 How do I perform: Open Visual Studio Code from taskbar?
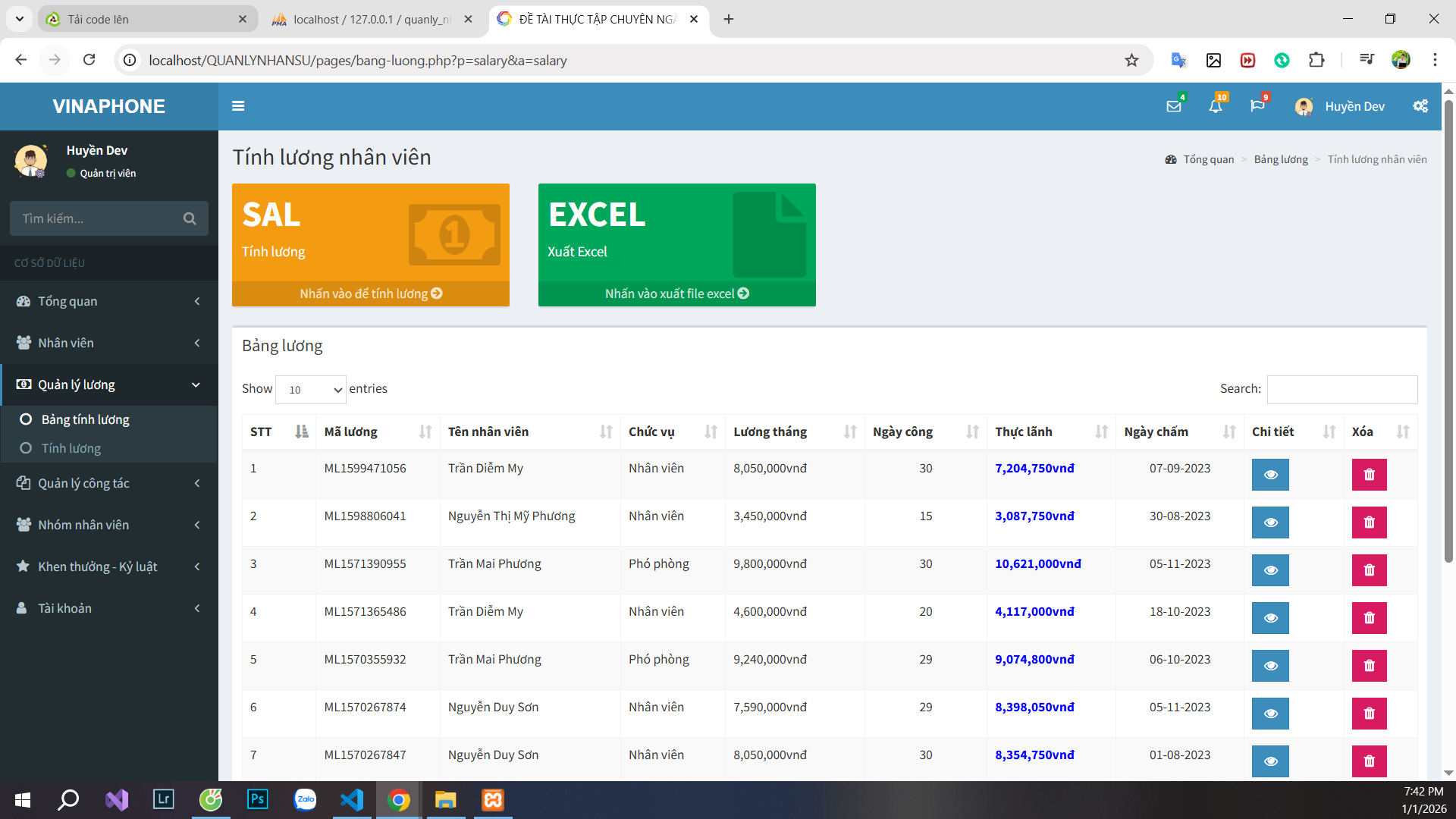[x=352, y=800]
